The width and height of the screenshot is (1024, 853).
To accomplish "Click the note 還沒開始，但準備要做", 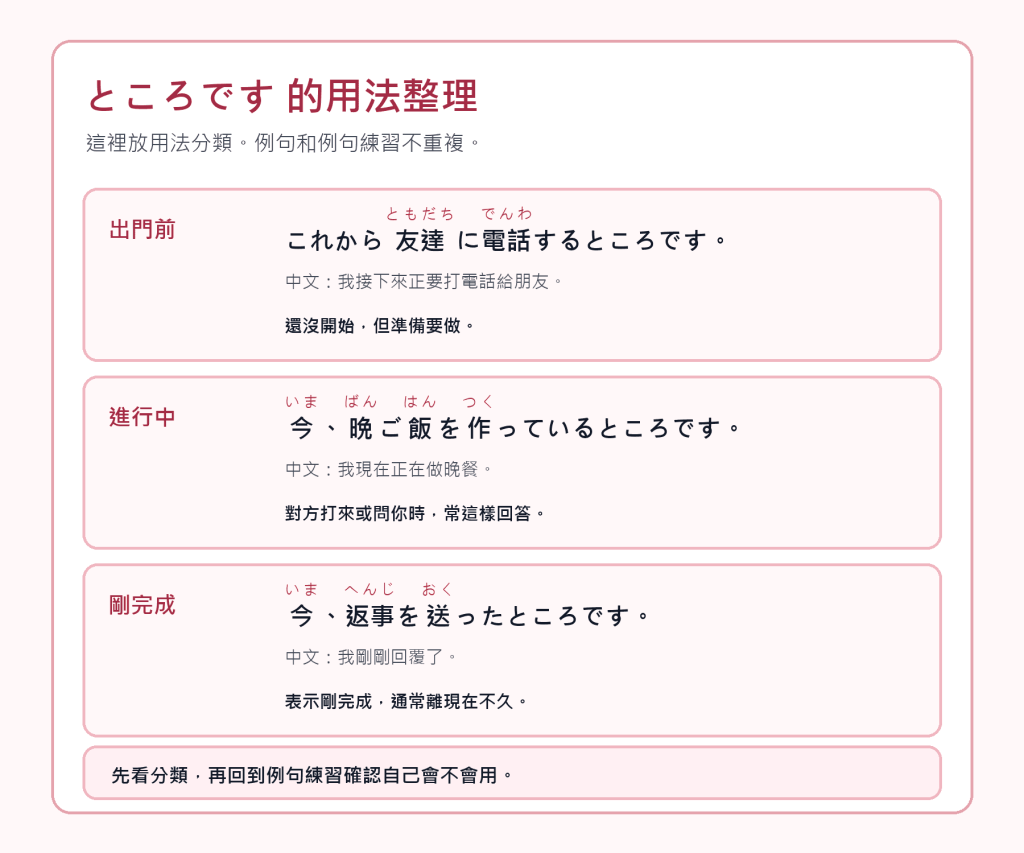I will (379, 325).
